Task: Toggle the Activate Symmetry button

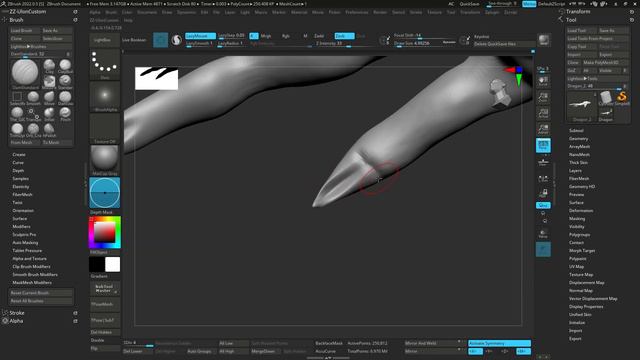Action: tap(499, 343)
